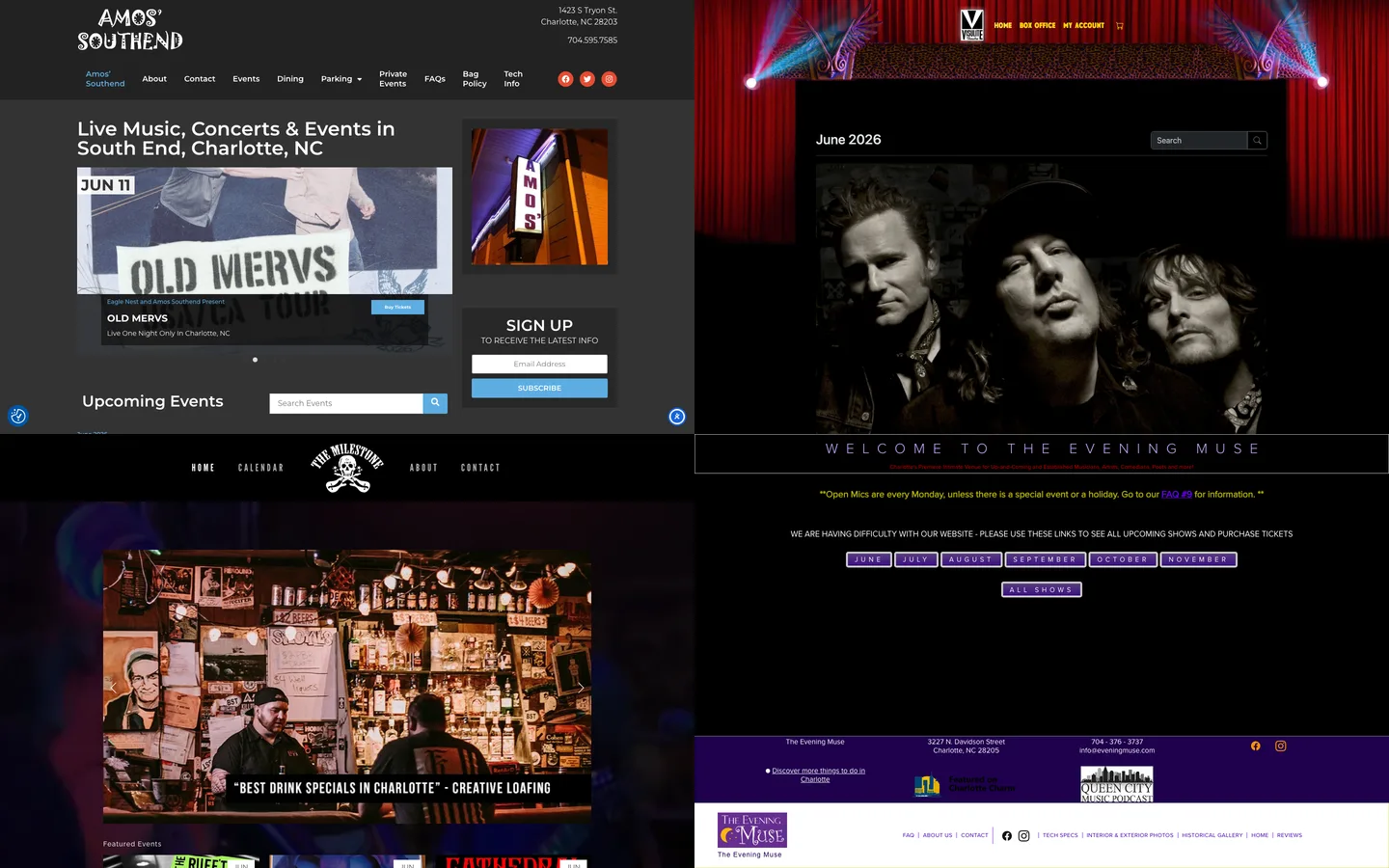The image size is (1389, 868).
Task: Open INTERIOR & EXTERIOR PHOTOS footer link
Action: pyautogui.click(x=1130, y=835)
